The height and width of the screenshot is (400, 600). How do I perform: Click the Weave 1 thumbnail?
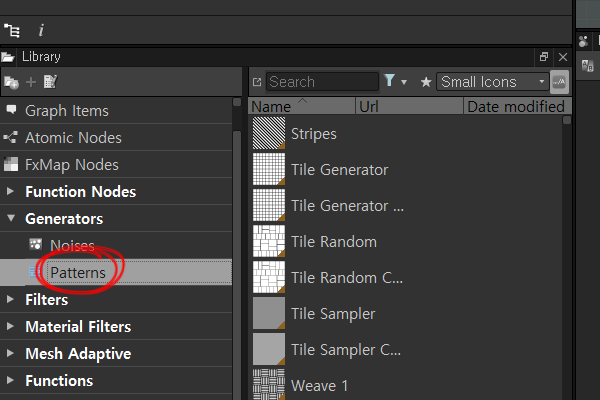coord(269,384)
